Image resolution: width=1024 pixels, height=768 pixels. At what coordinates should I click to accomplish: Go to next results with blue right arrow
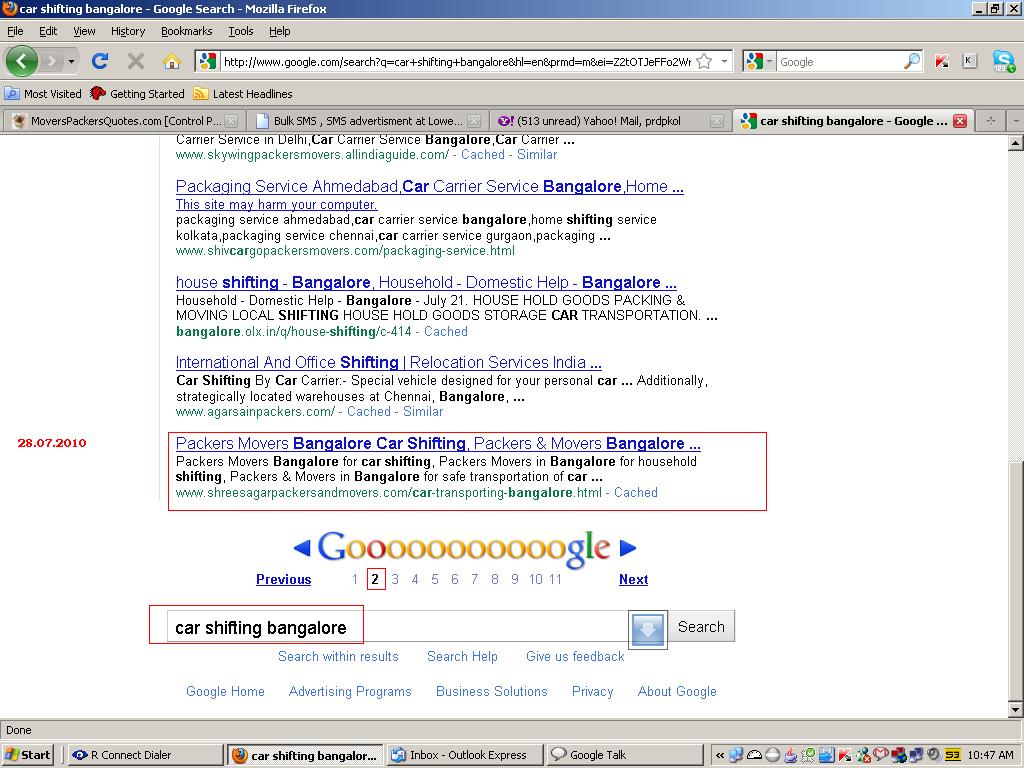click(x=627, y=548)
